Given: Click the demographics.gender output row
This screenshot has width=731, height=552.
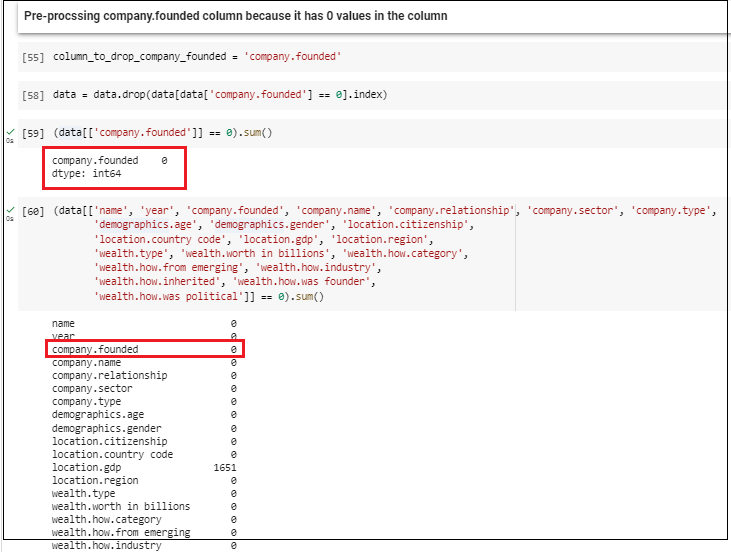Looking at the screenshot, I should click(144, 428).
